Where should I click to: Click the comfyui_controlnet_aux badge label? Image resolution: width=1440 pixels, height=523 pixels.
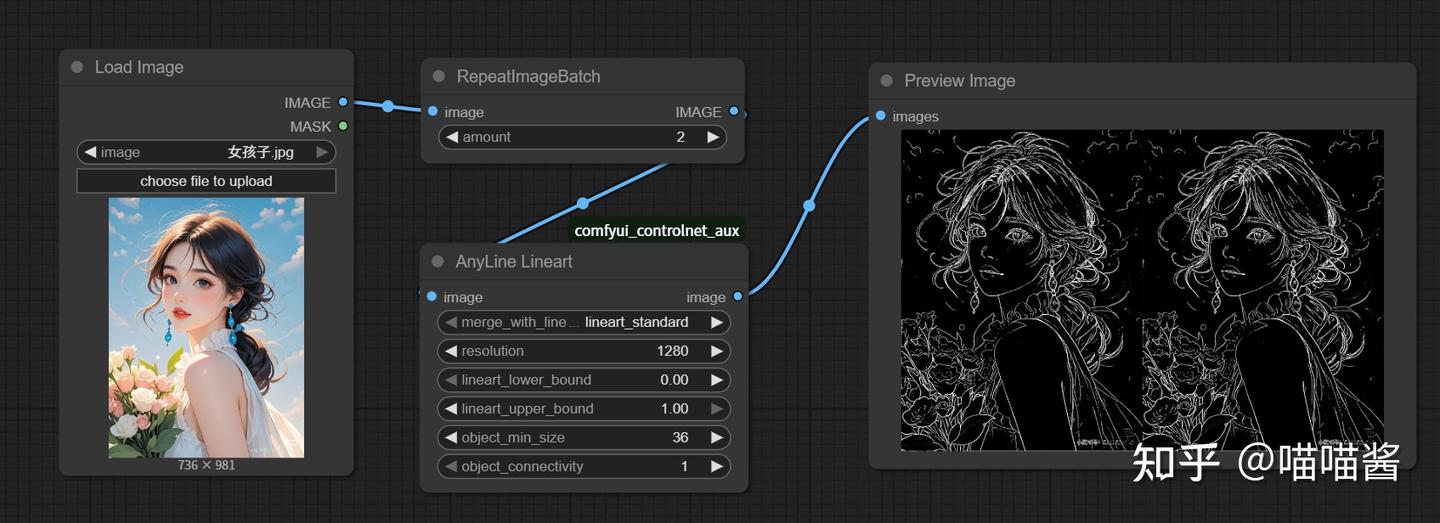click(x=657, y=231)
